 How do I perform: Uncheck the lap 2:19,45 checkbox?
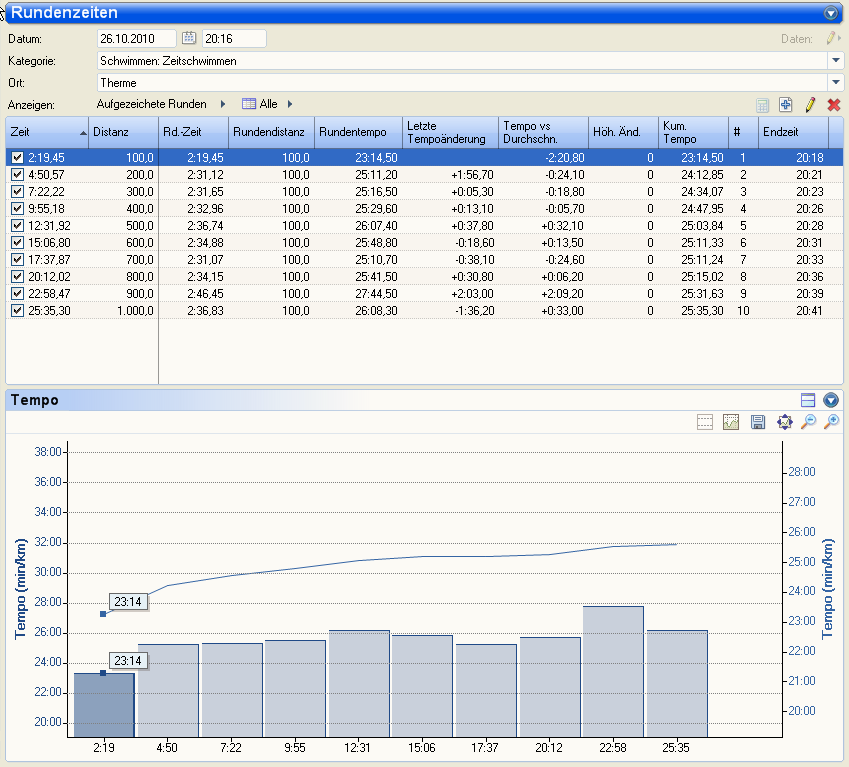[17, 158]
